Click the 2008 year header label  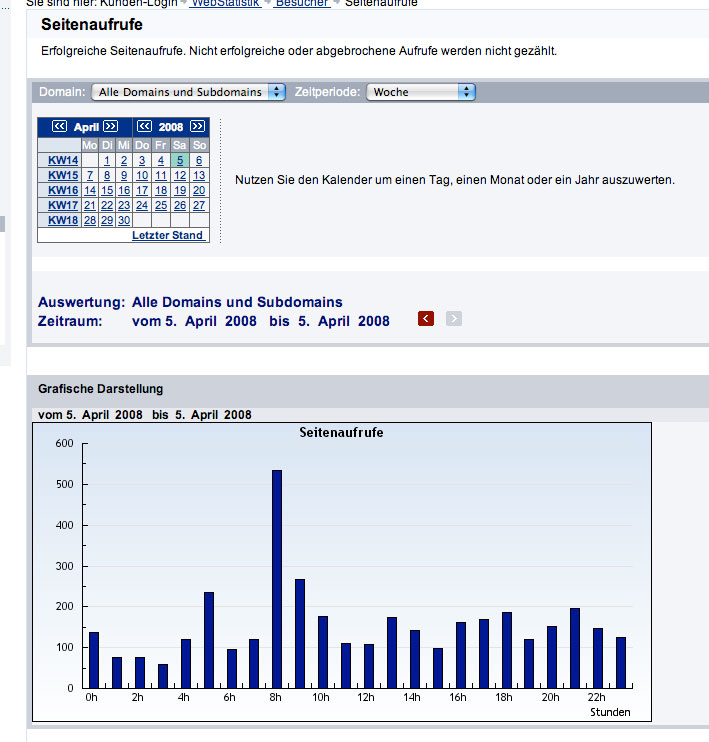click(x=171, y=127)
